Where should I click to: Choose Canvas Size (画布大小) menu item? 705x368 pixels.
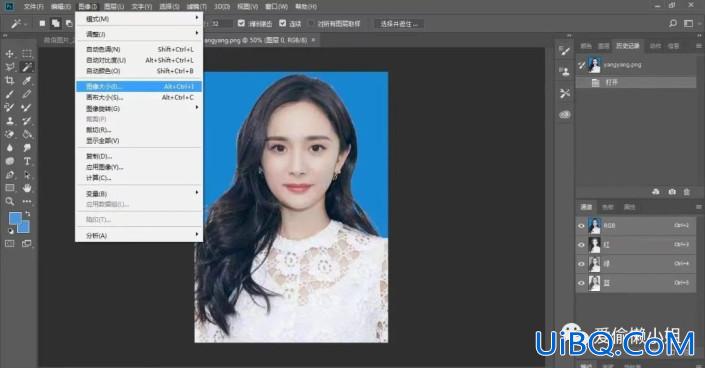pyautogui.click(x=139, y=97)
